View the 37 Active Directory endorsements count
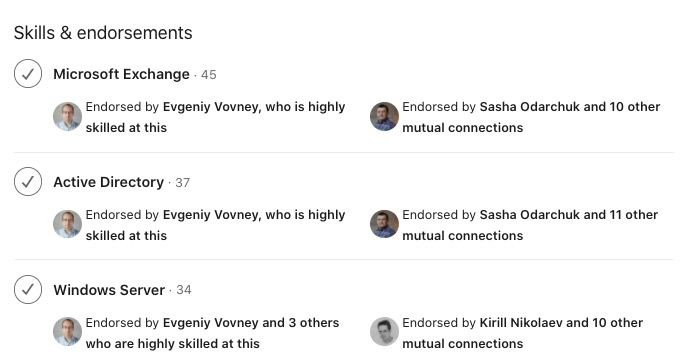Viewport: 685px width, 362px height. click(x=183, y=183)
